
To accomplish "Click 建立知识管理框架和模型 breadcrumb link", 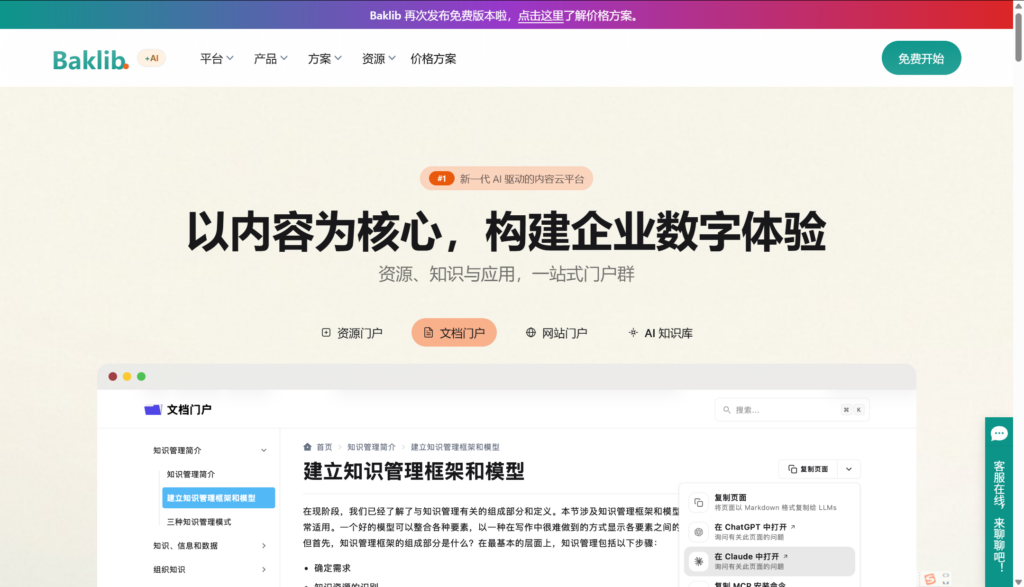I will click(x=455, y=447).
